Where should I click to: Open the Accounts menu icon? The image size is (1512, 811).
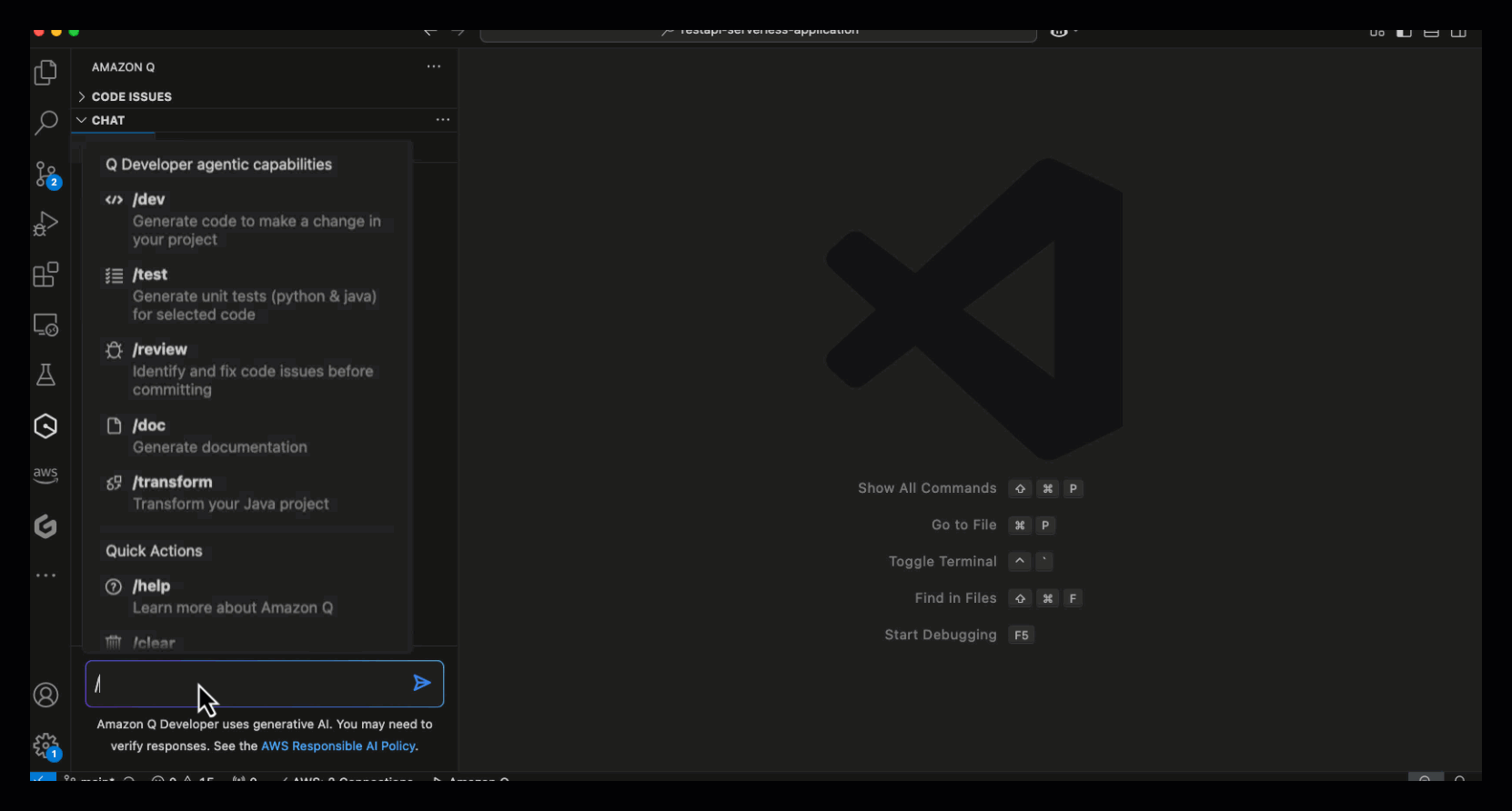tap(45, 696)
